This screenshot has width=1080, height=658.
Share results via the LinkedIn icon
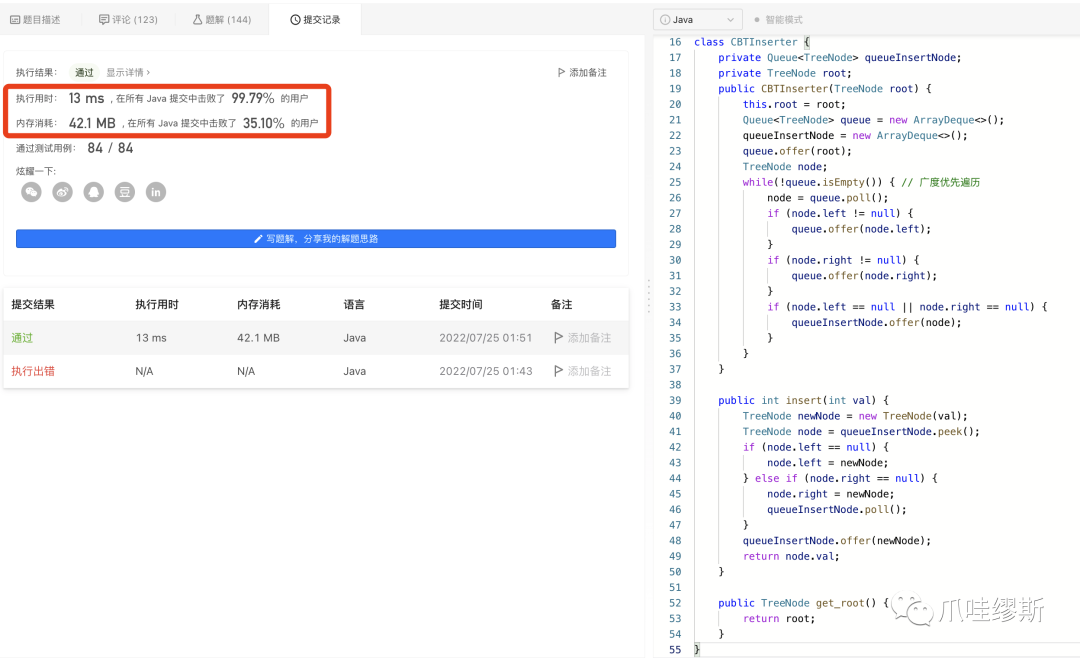155,191
